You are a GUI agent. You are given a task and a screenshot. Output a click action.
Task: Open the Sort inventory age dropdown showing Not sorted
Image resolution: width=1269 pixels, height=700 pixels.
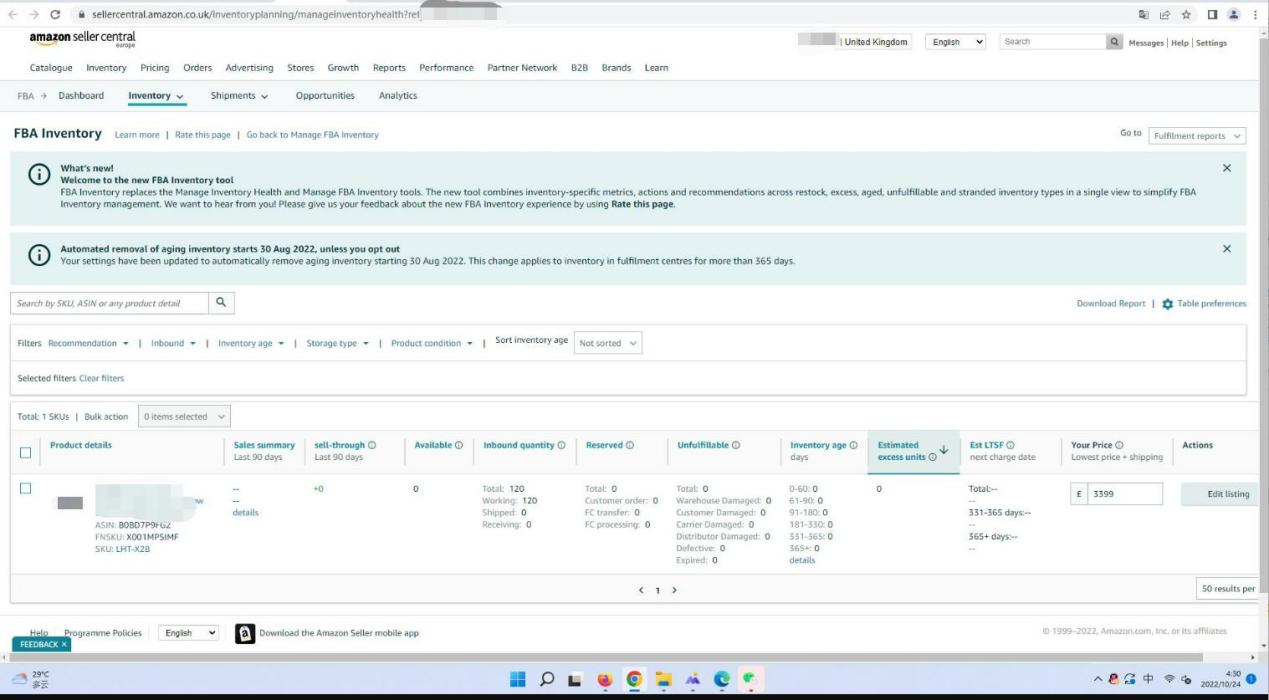click(608, 343)
